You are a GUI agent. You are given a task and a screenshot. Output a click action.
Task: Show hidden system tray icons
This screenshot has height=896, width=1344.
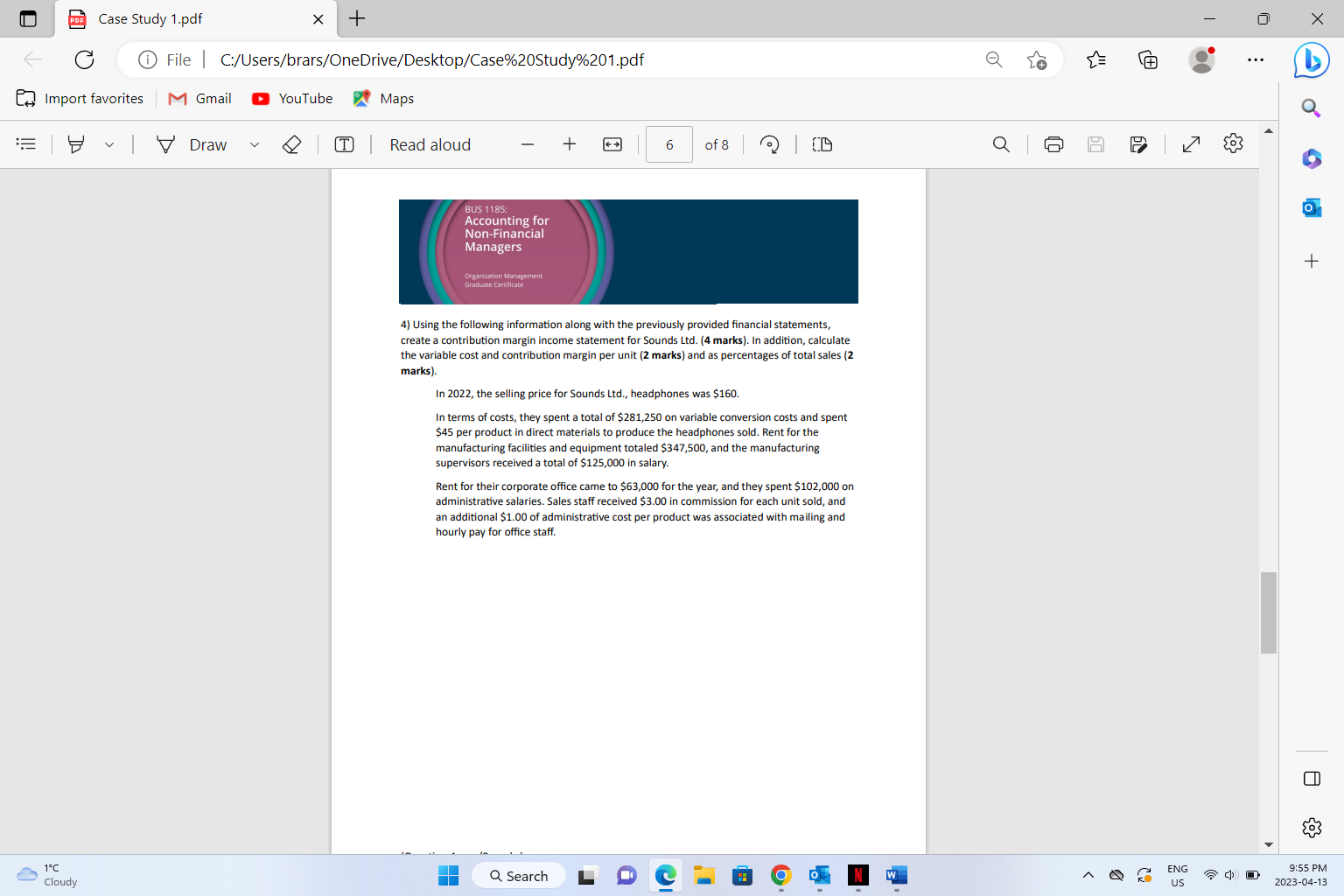click(1088, 874)
